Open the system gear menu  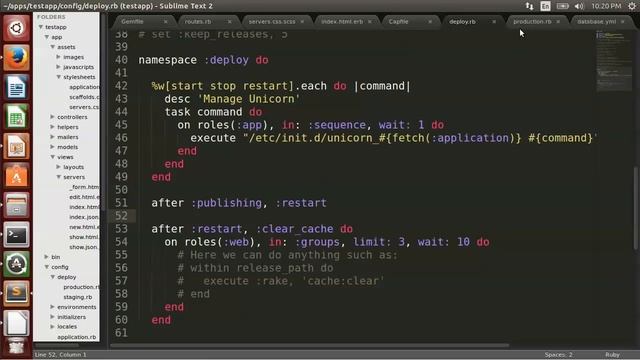coord(632,6)
